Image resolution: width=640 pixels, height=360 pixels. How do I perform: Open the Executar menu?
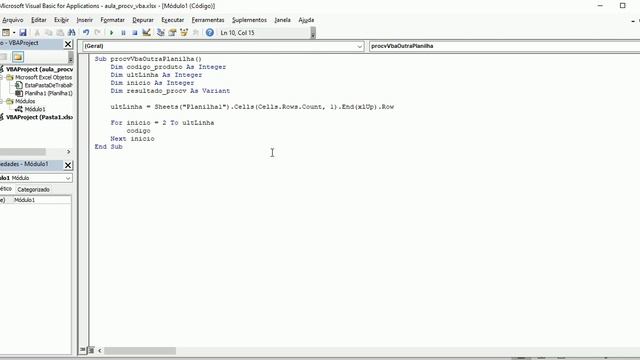coord(172,20)
